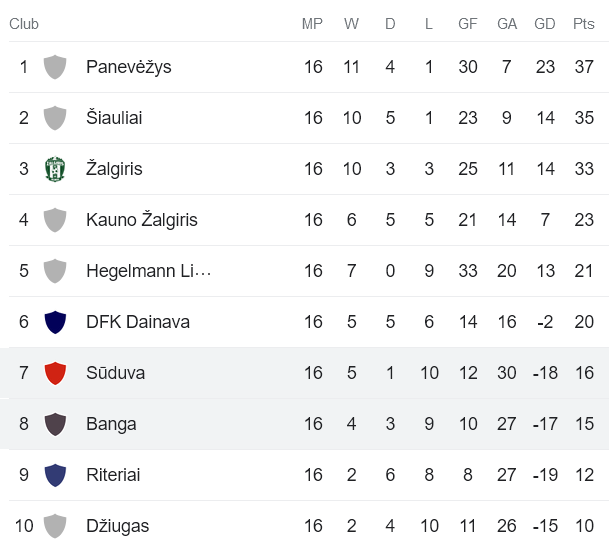Click the MP column header

coord(312,24)
